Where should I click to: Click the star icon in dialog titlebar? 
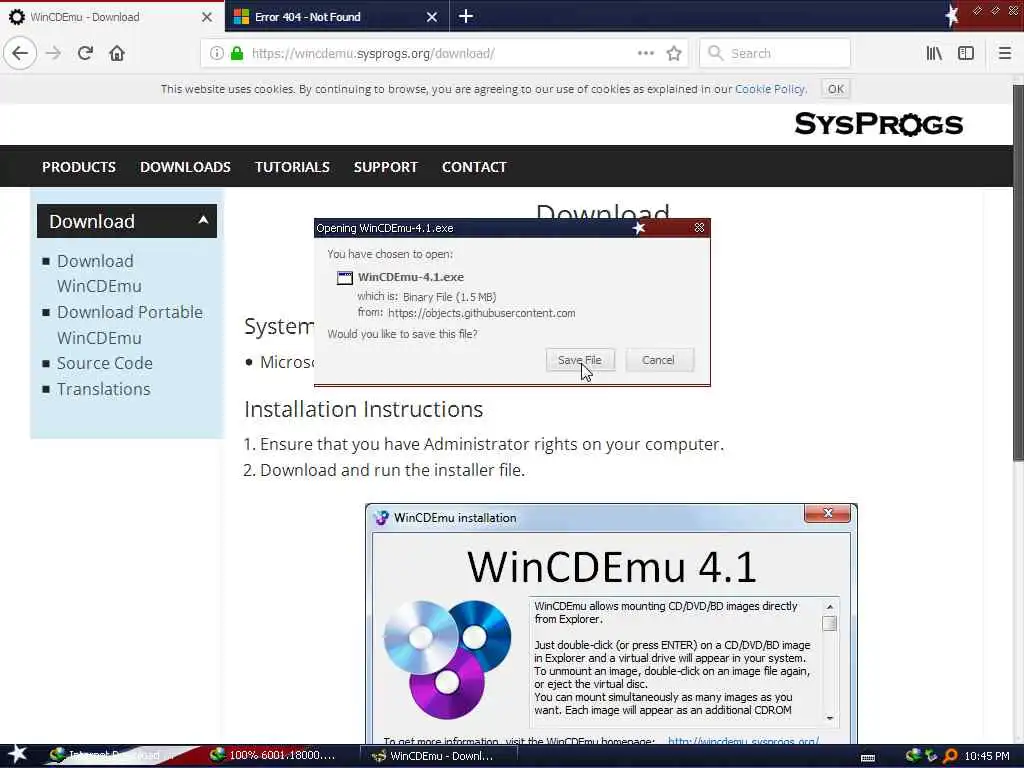click(x=639, y=227)
